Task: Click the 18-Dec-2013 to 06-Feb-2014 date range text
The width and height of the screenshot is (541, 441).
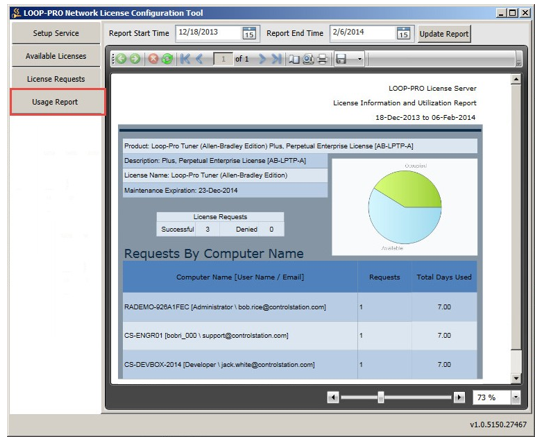Action: pyautogui.click(x=425, y=118)
